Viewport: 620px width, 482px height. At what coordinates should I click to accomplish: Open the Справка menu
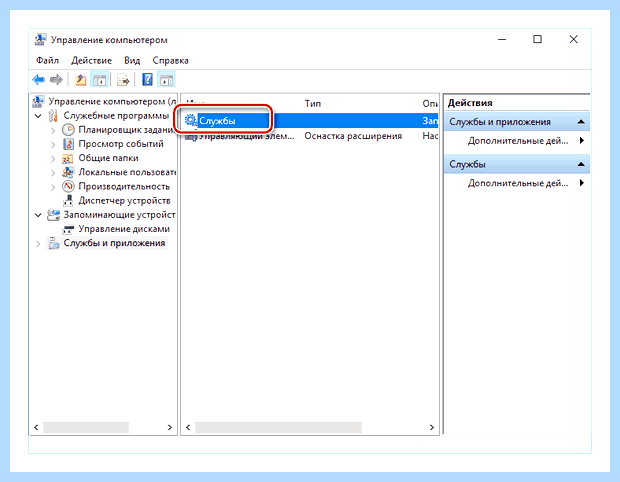pyautogui.click(x=170, y=60)
